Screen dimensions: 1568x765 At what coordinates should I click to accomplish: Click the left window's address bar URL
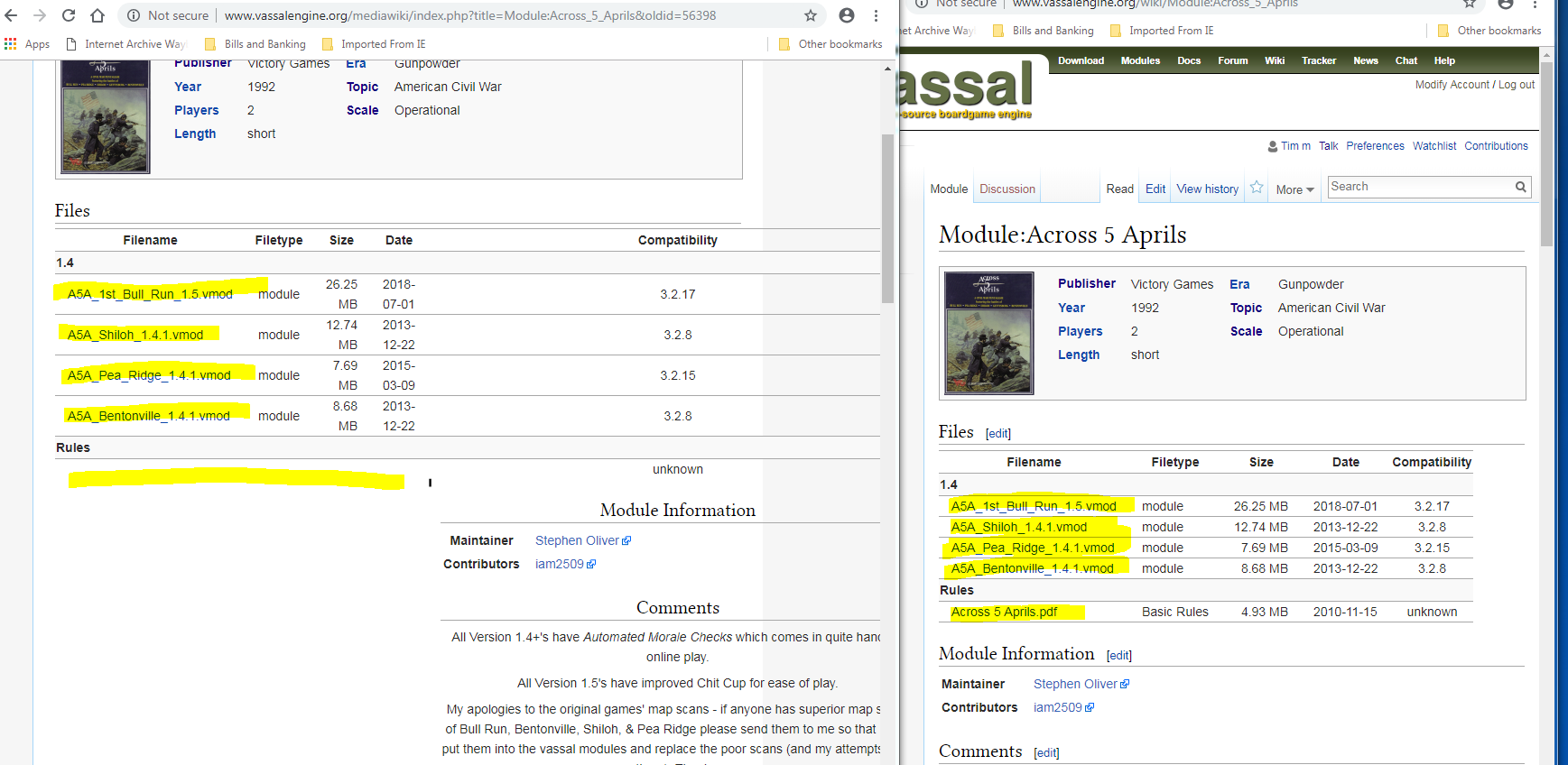(469, 15)
